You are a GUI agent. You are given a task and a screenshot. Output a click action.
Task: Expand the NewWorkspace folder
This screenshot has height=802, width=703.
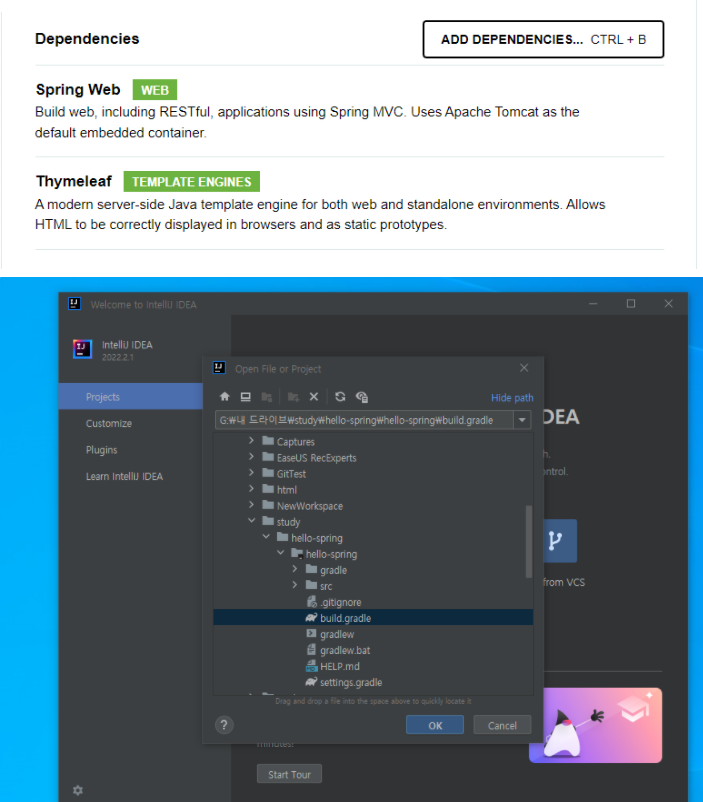pos(251,505)
